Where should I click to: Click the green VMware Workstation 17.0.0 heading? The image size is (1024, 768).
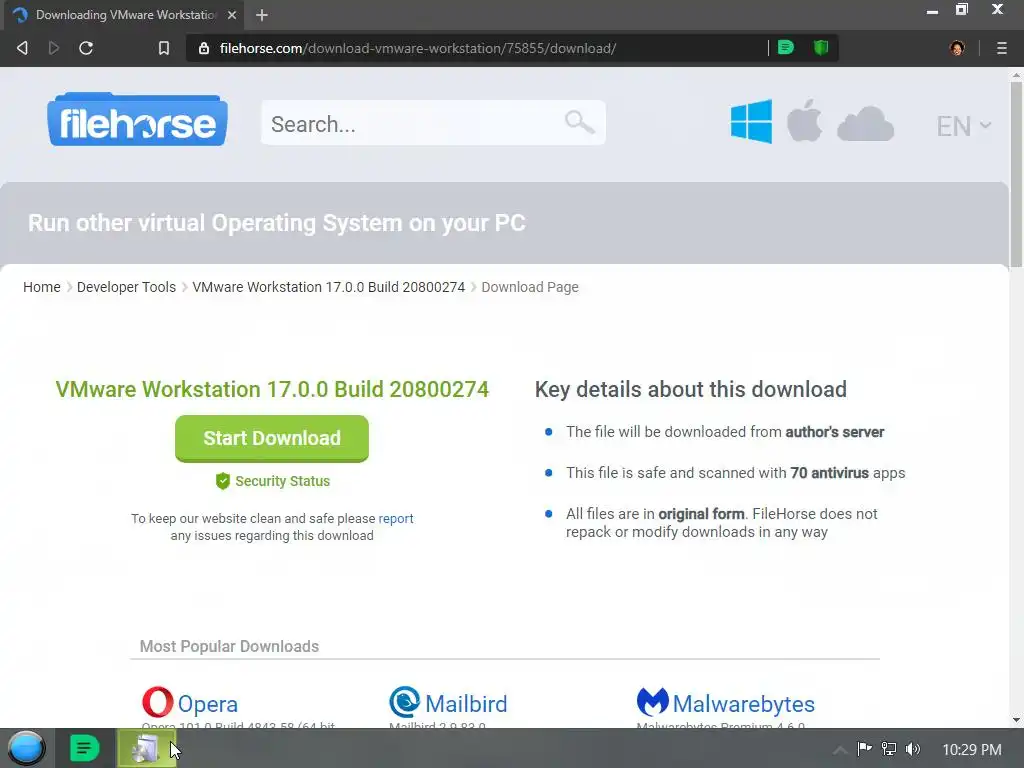click(272, 389)
